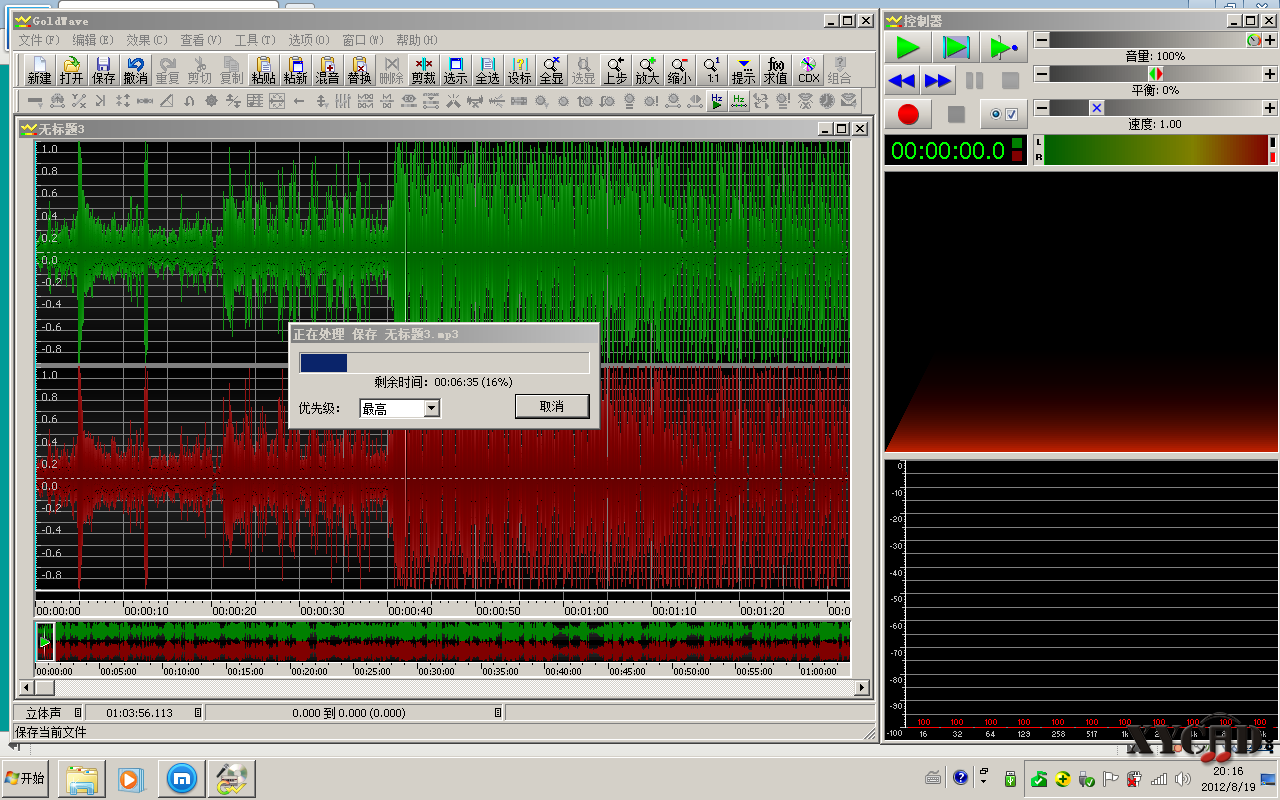
Task: Click the overview waveform strip
Action: pyautogui.click(x=443, y=641)
